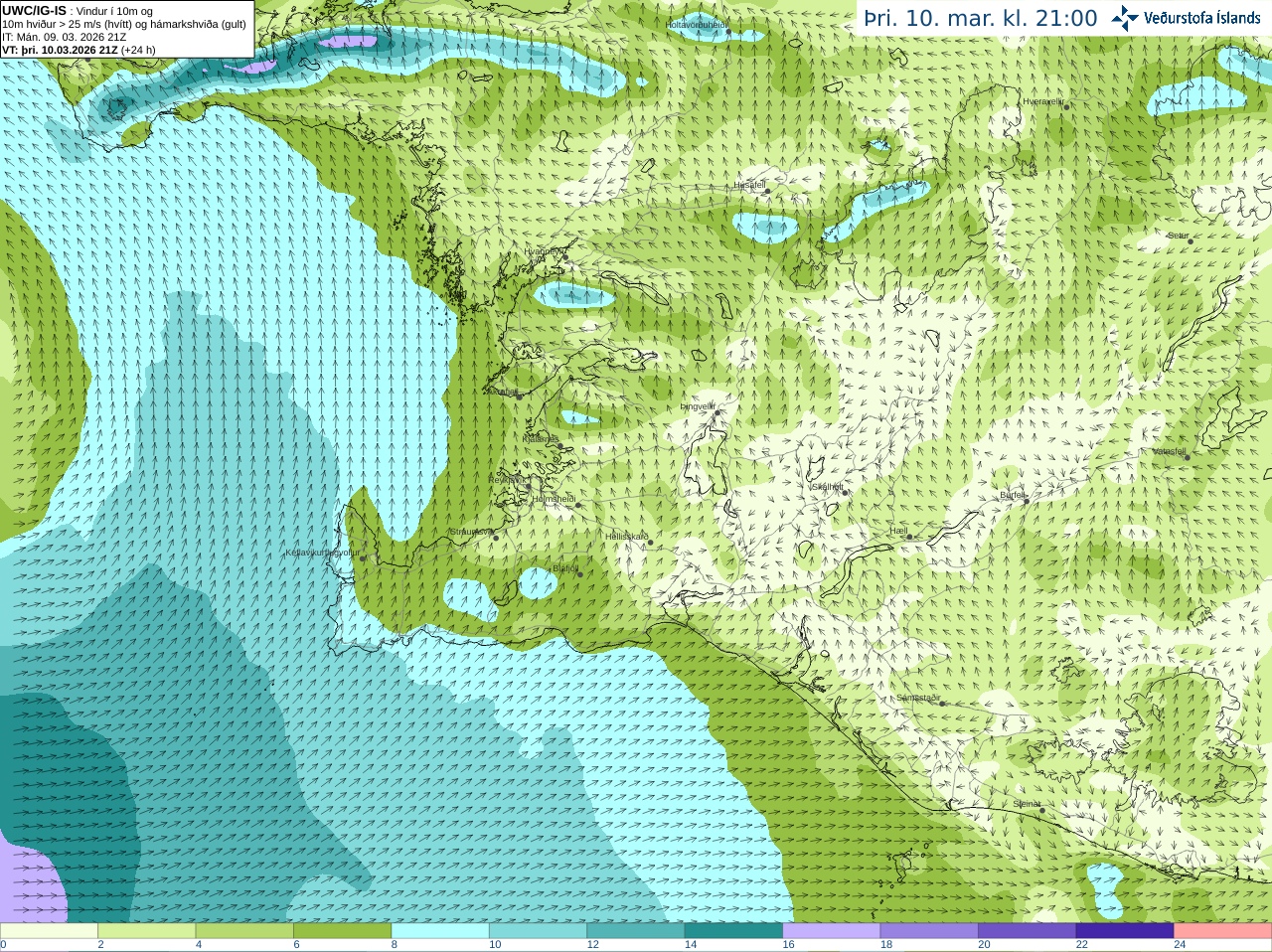Select the 'Þri. 10. mar. kl. 21:00' timestamp
This screenshot has height=952, width=1272.
coord(981,19)
